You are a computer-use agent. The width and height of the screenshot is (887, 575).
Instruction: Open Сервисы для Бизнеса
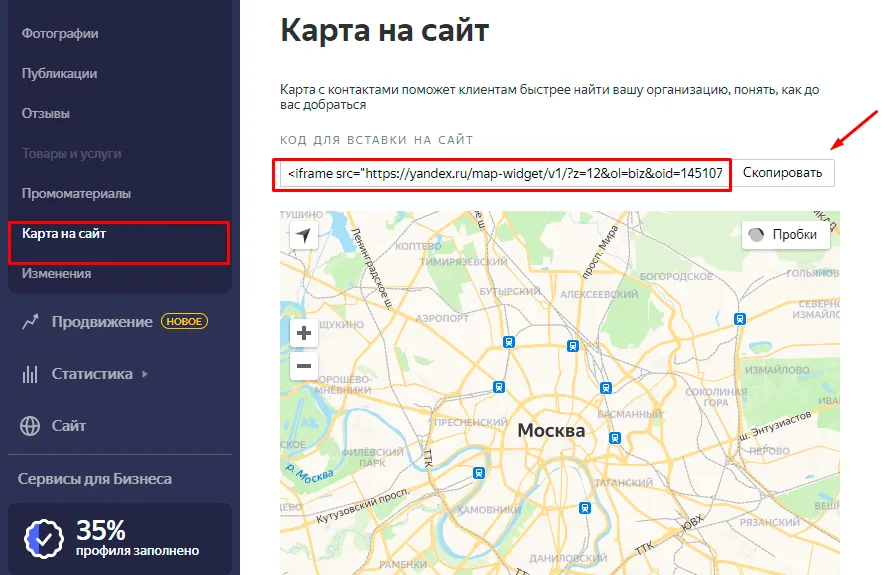pos(94,479)
